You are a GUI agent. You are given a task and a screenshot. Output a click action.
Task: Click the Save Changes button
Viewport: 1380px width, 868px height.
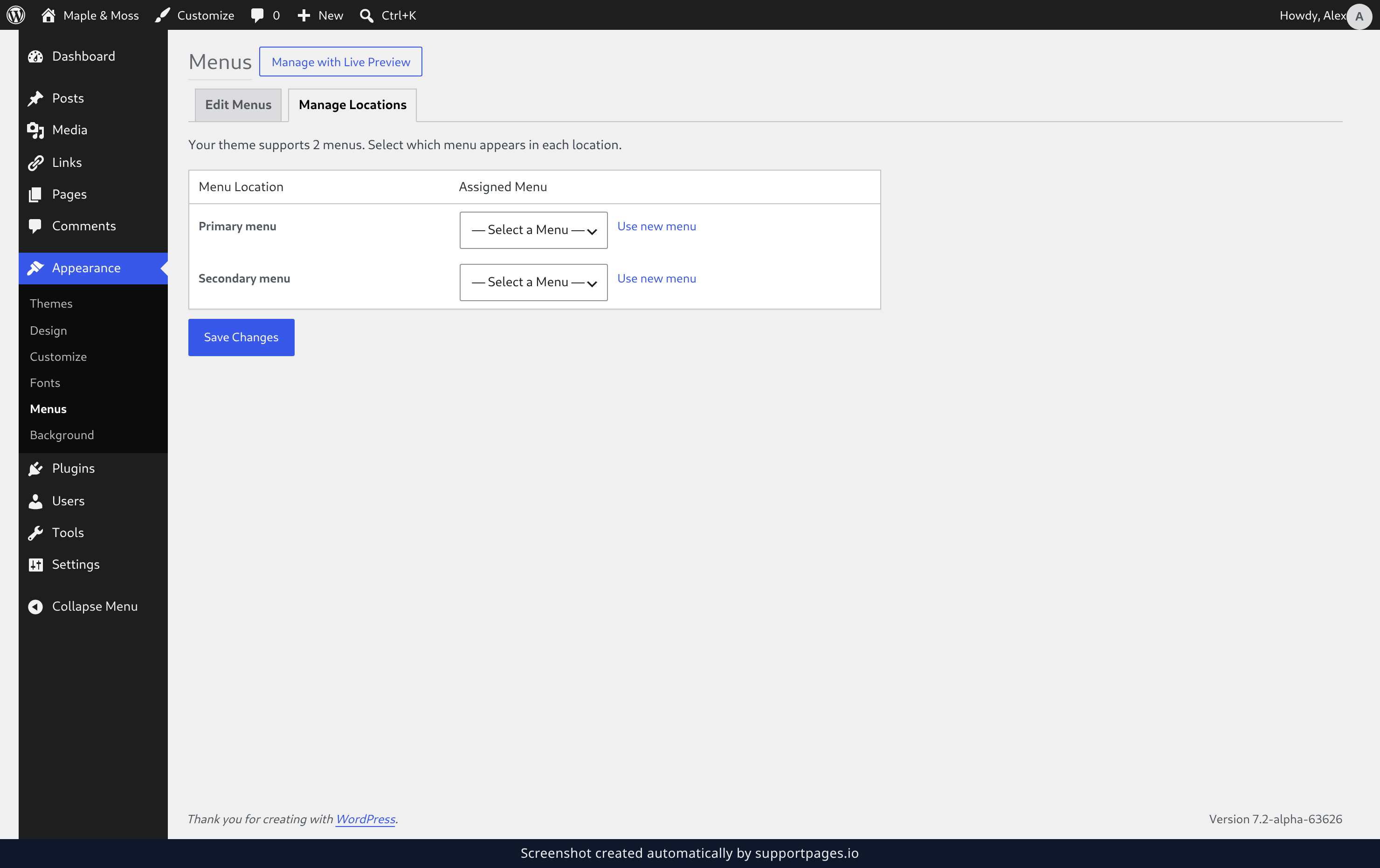pyautogui.click(x=241, y=338)
